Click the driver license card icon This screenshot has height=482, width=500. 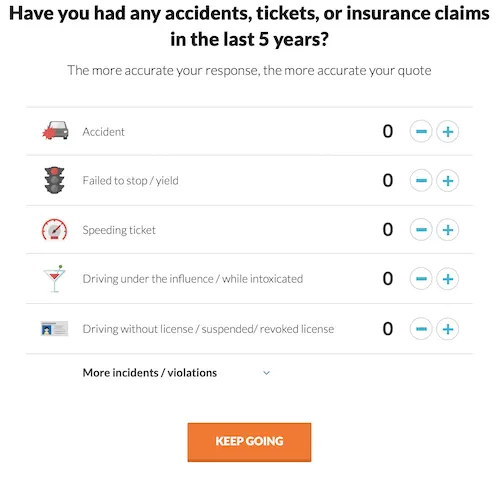pyautogui.click(x=54, y=329)
